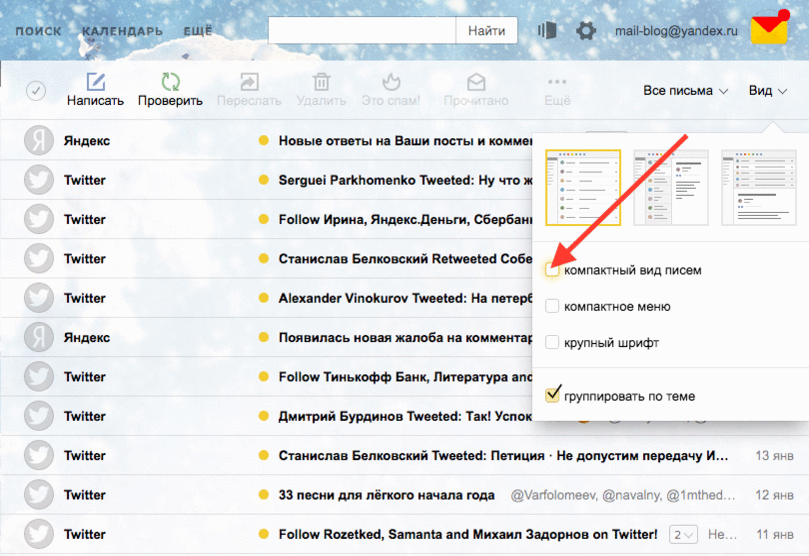809x556 pixels.
Task: Toggle unread dot on 33 песни message
Action: pyautogui.click(x=264, y=495)
